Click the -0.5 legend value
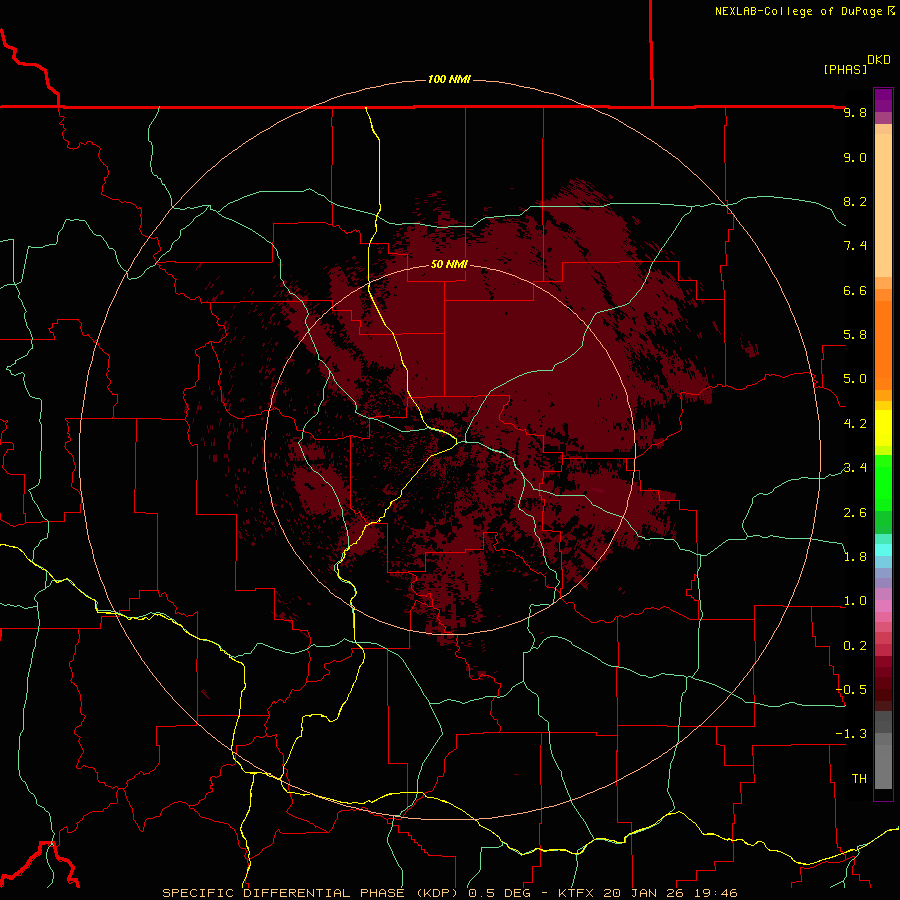Image resolution: width=900 pixels, height=900 pixels. 851,690
